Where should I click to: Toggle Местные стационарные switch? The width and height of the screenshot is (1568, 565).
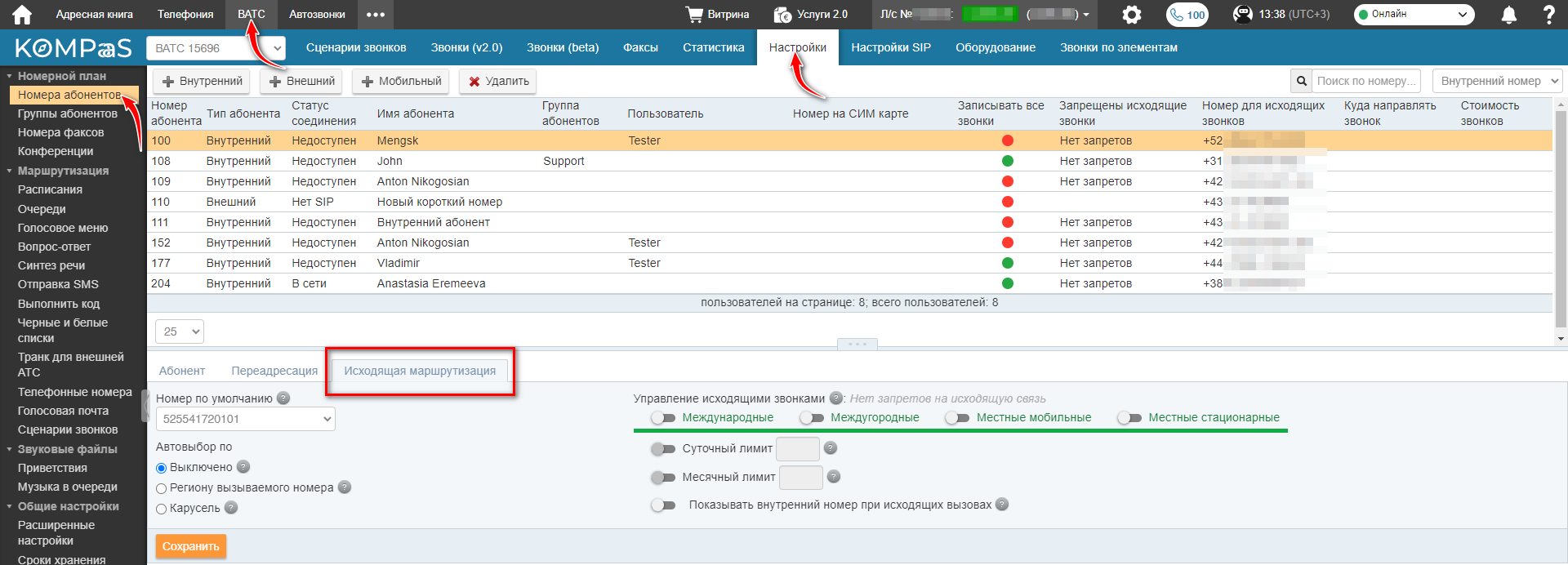coord(1129,418)
